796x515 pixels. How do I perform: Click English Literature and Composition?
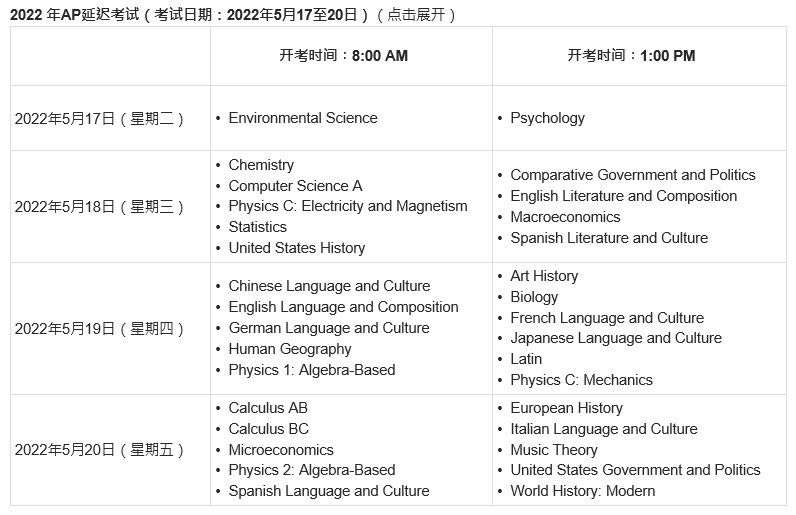tap(623, 196)
